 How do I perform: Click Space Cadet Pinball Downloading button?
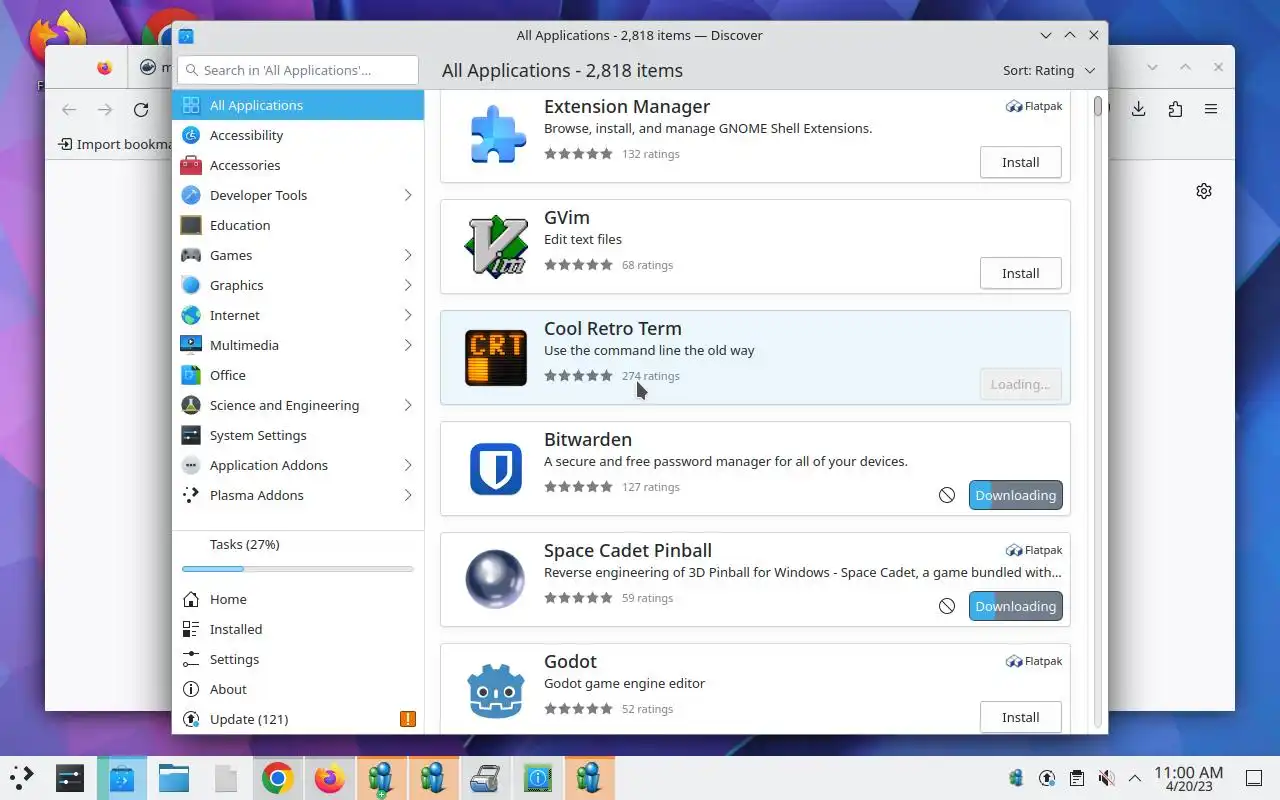[x=1015, y=606]
